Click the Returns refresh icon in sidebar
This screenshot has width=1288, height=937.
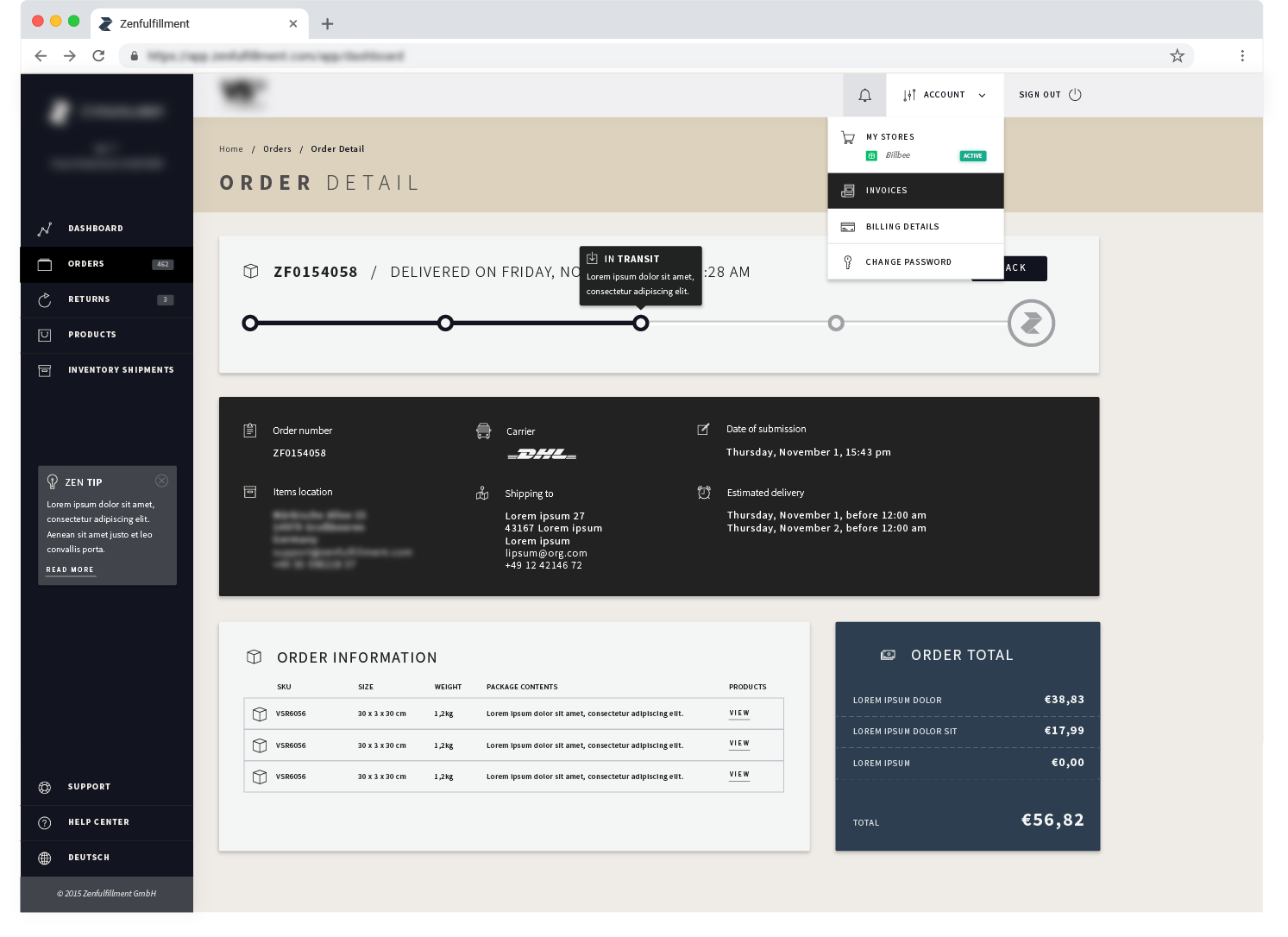(45, 300)
